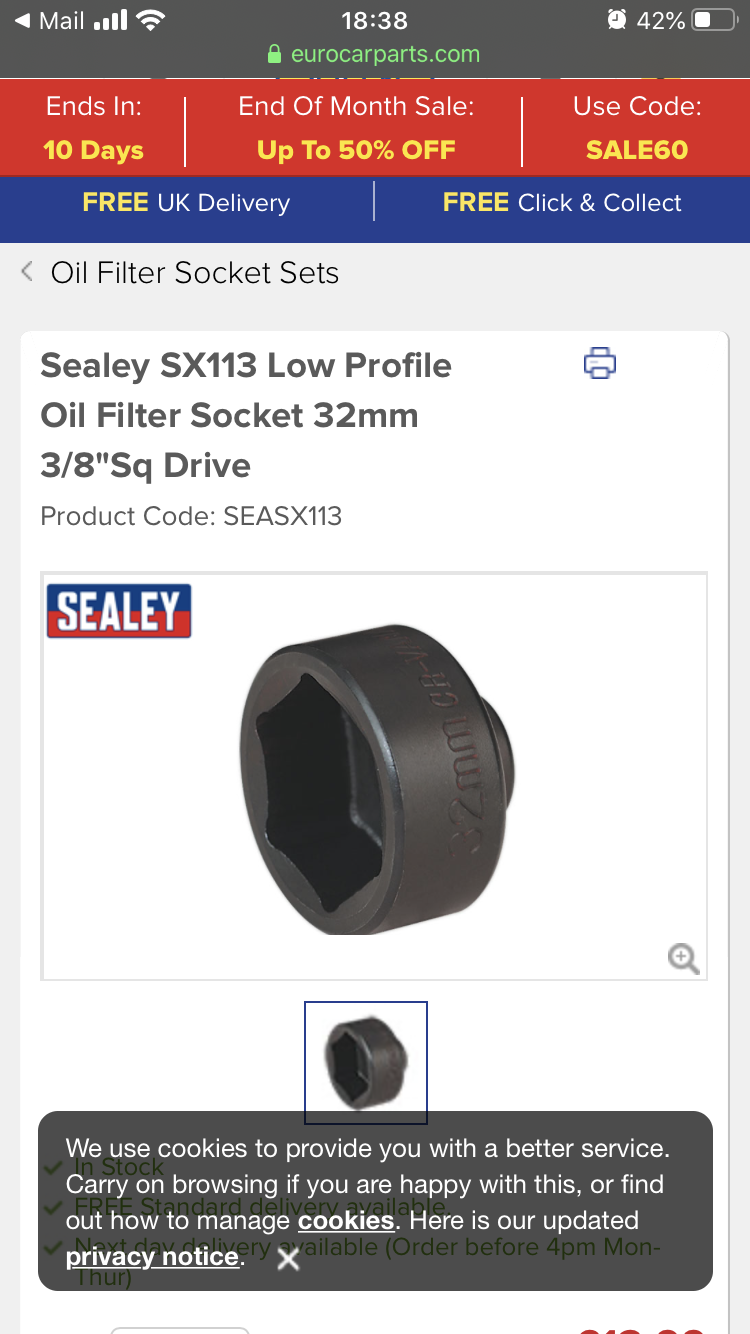Image resolution: width=750 pixels, height=1334 pixels.
Task: Tap the Sealey brand logo
Action: 119,611
